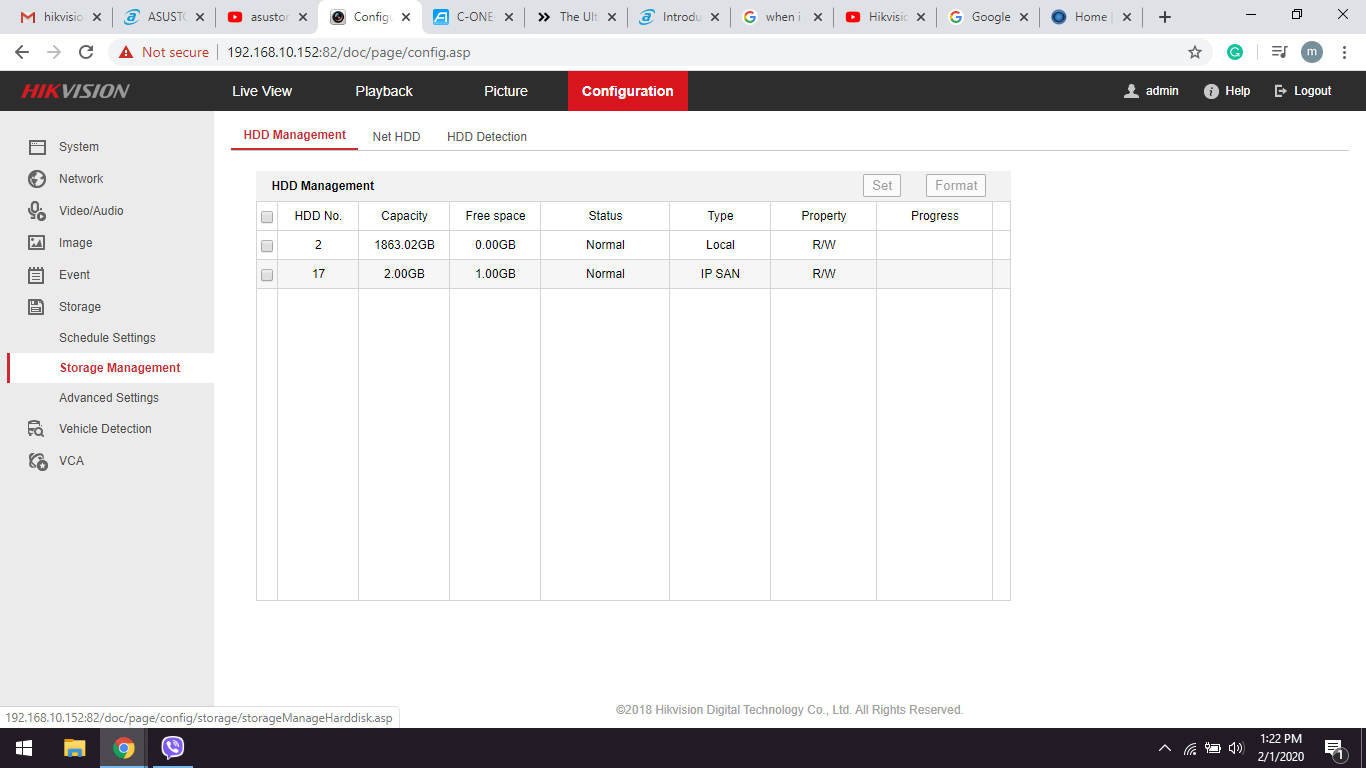
Task: Select the Video/Audio microphone icon
Action: 37,211
